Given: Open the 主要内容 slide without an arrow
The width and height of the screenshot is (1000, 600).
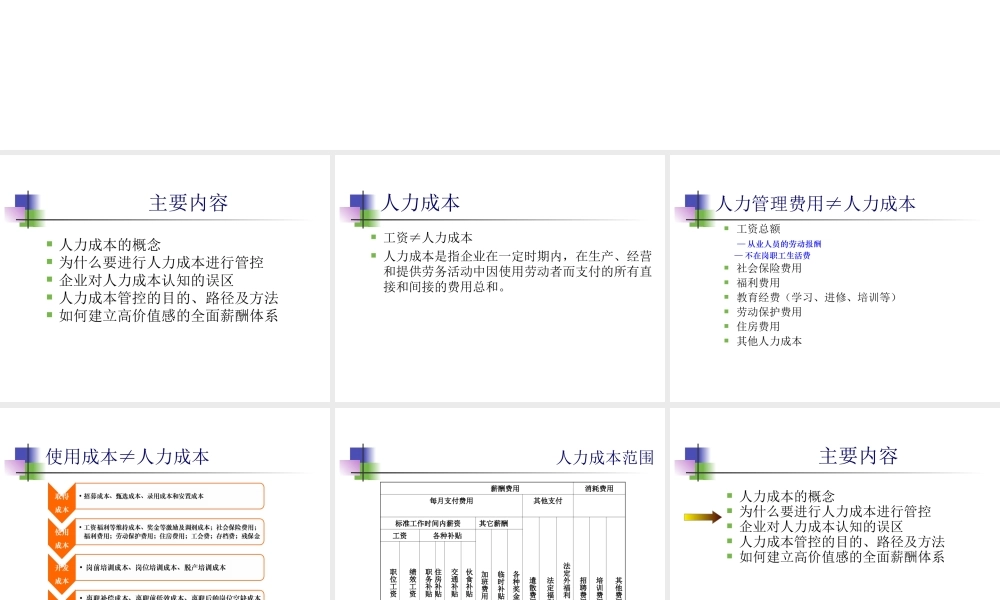Looking at the screenshot, I should pos(165,279).
